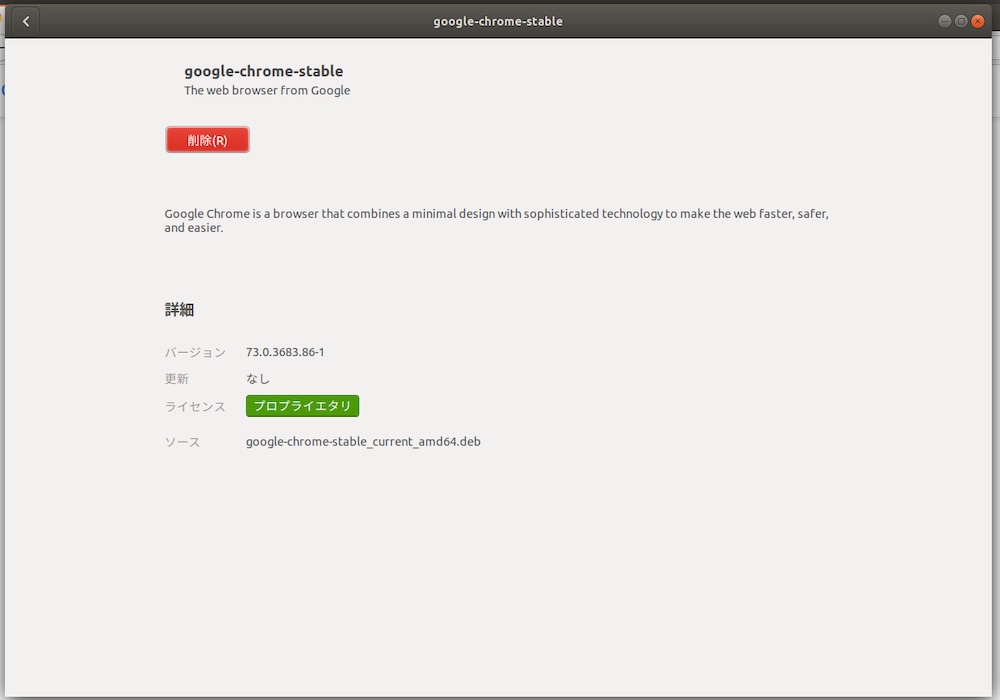
Task: Maximize the google-chrome-stable window
Action: pos(961,21)
